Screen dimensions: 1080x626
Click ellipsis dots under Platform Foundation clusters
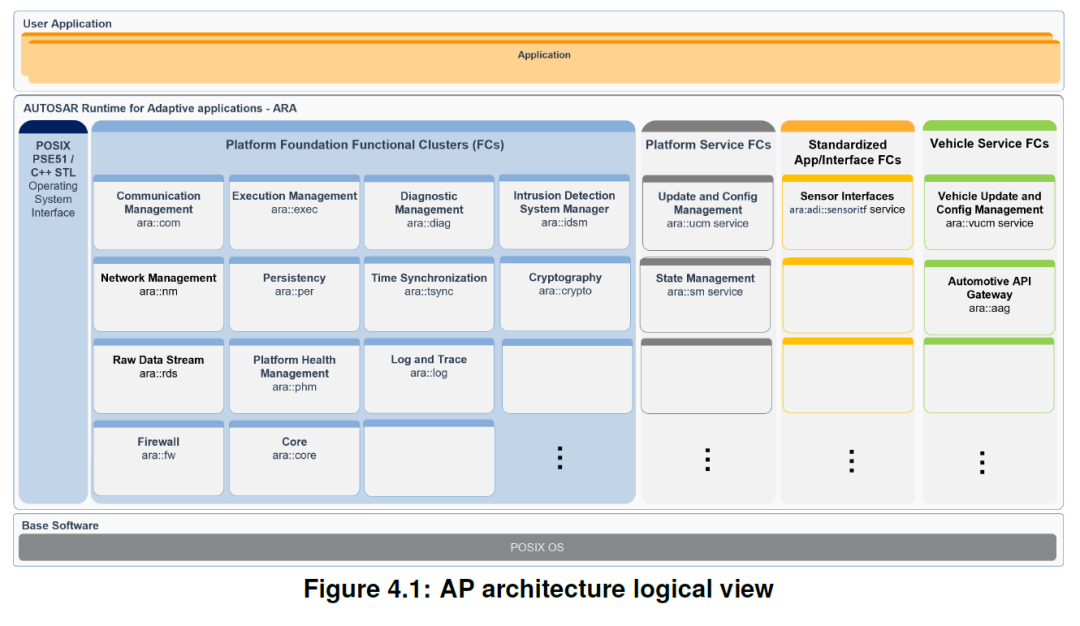point(560,458)
